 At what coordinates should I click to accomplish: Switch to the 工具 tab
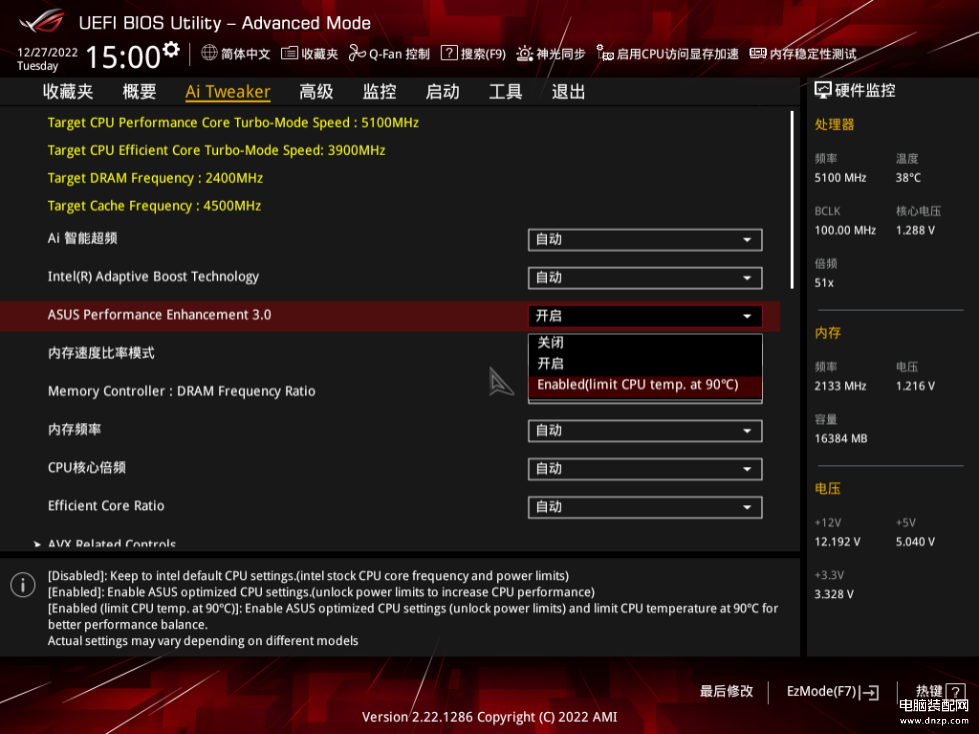tap(506, 92)
